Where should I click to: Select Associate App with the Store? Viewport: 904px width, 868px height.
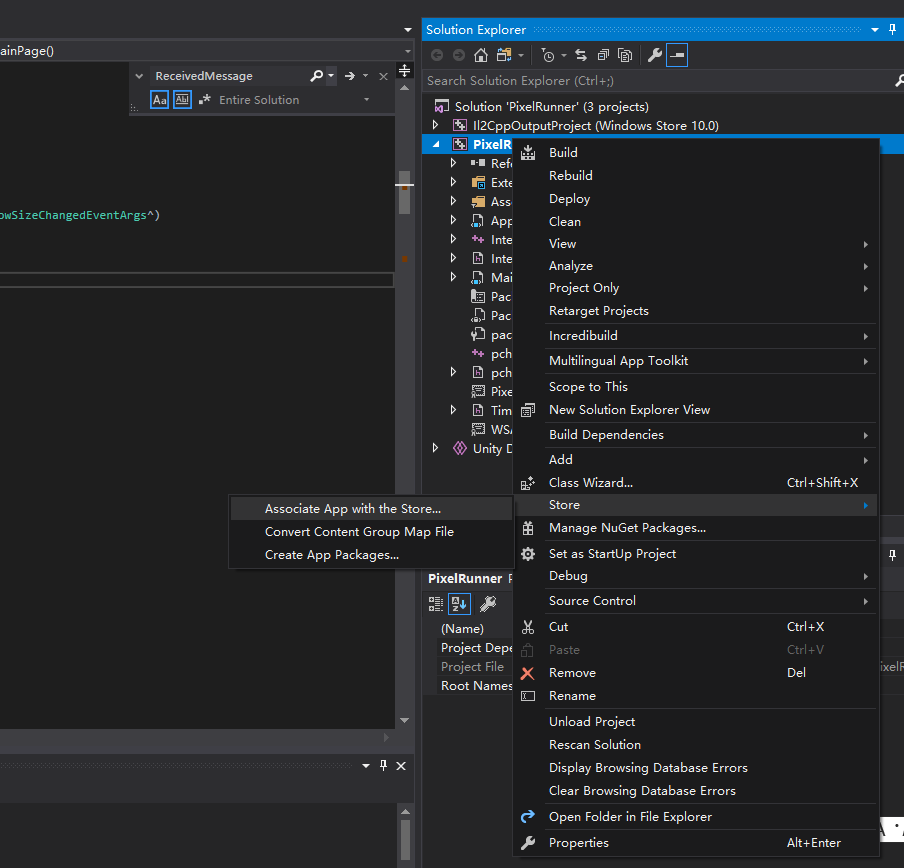point(352,509)
